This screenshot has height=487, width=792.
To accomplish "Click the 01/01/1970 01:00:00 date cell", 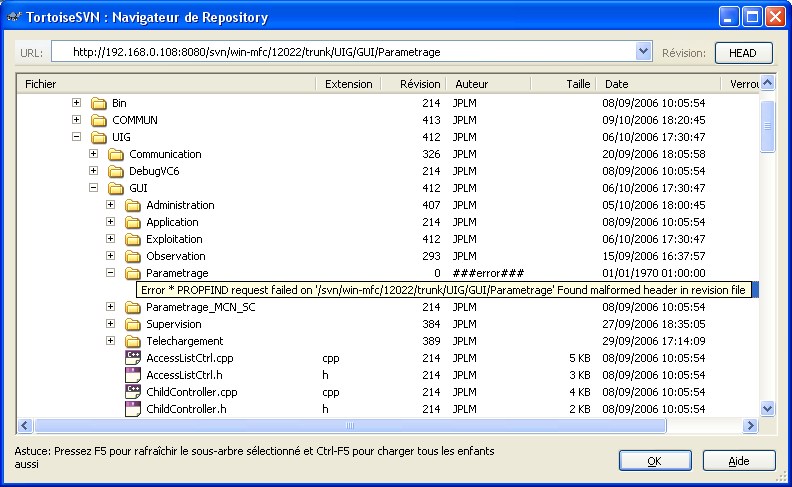I will [x=654, y=273].
